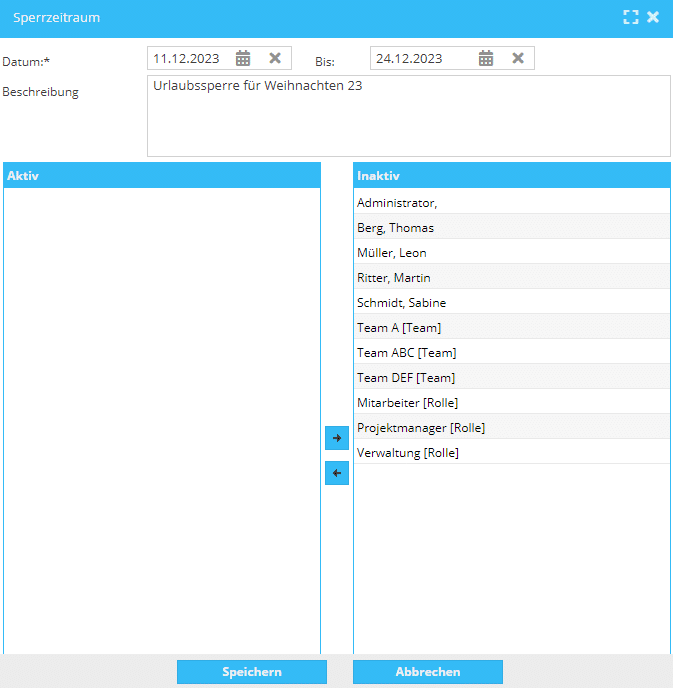The height and width of the screenshot is (688, 673).
Task: Select Müller, Leon from the list
Action: [x=392, y=253]
